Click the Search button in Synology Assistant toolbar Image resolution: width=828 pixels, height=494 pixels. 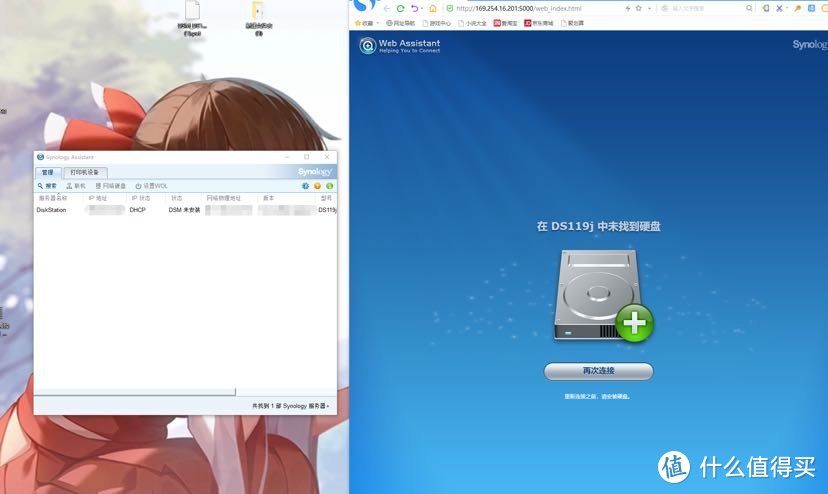(47, 186)
